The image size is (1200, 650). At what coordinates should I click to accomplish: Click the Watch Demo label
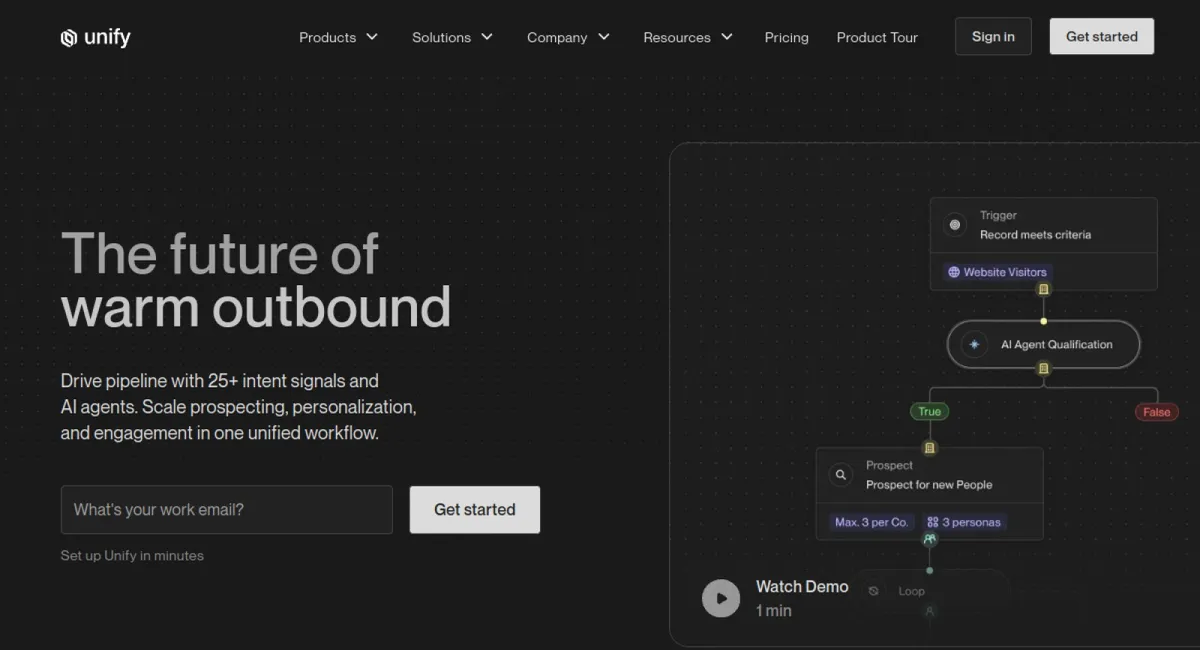coord(802,587)
